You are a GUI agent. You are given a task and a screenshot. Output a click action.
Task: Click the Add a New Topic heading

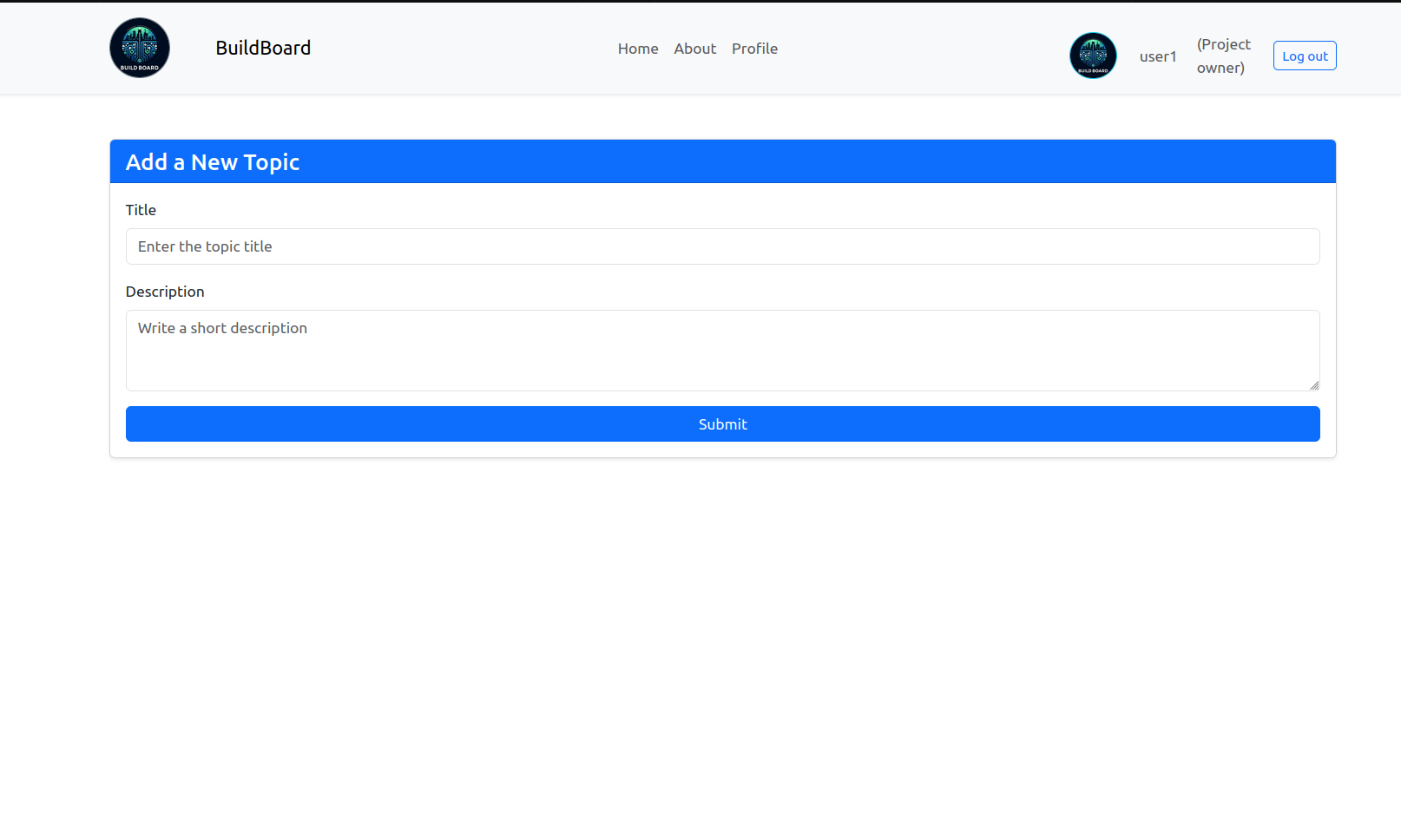[213, 162]
